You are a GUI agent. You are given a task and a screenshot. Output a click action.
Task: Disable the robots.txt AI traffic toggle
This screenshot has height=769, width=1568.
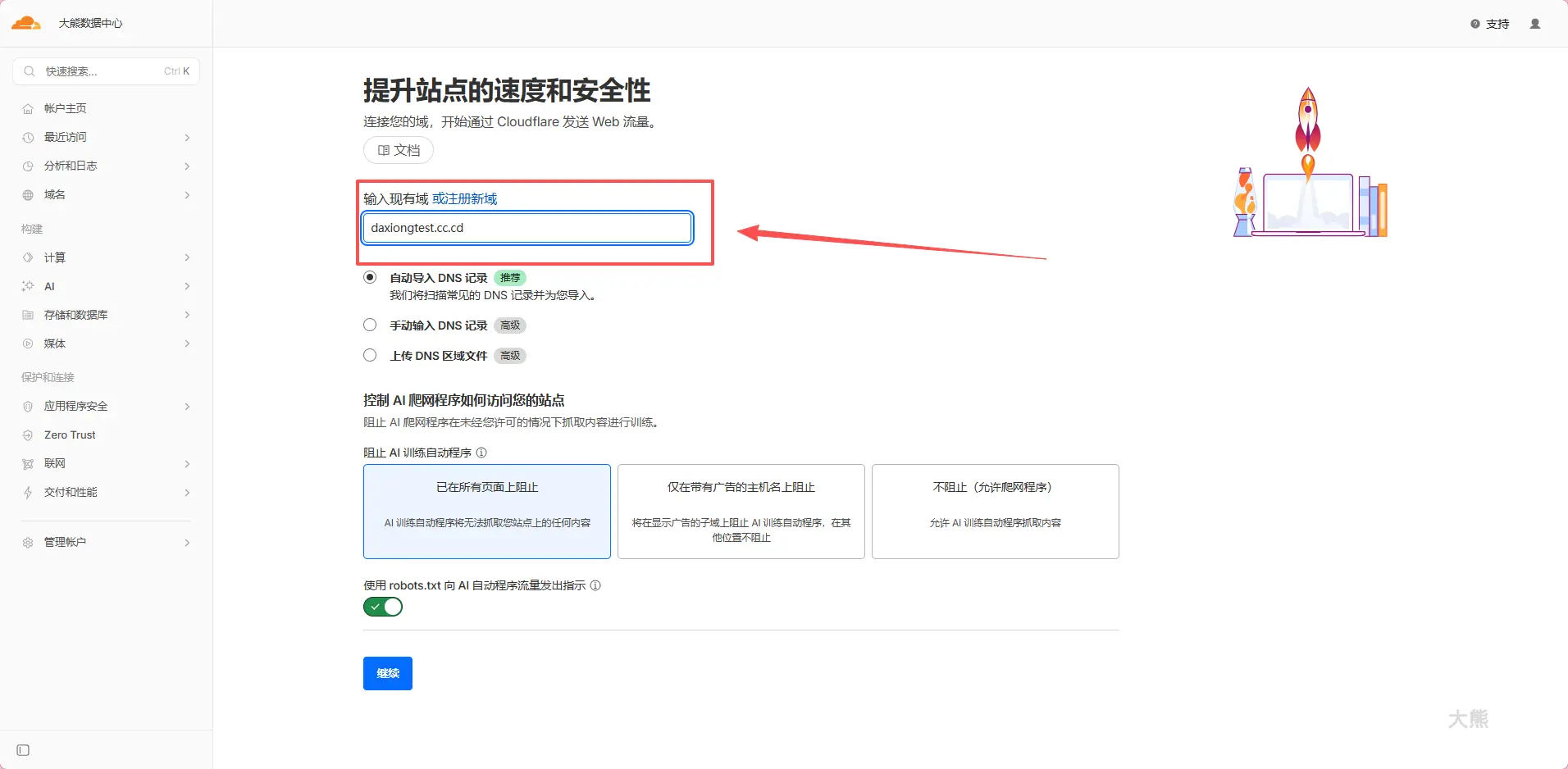tap(382, 607)
